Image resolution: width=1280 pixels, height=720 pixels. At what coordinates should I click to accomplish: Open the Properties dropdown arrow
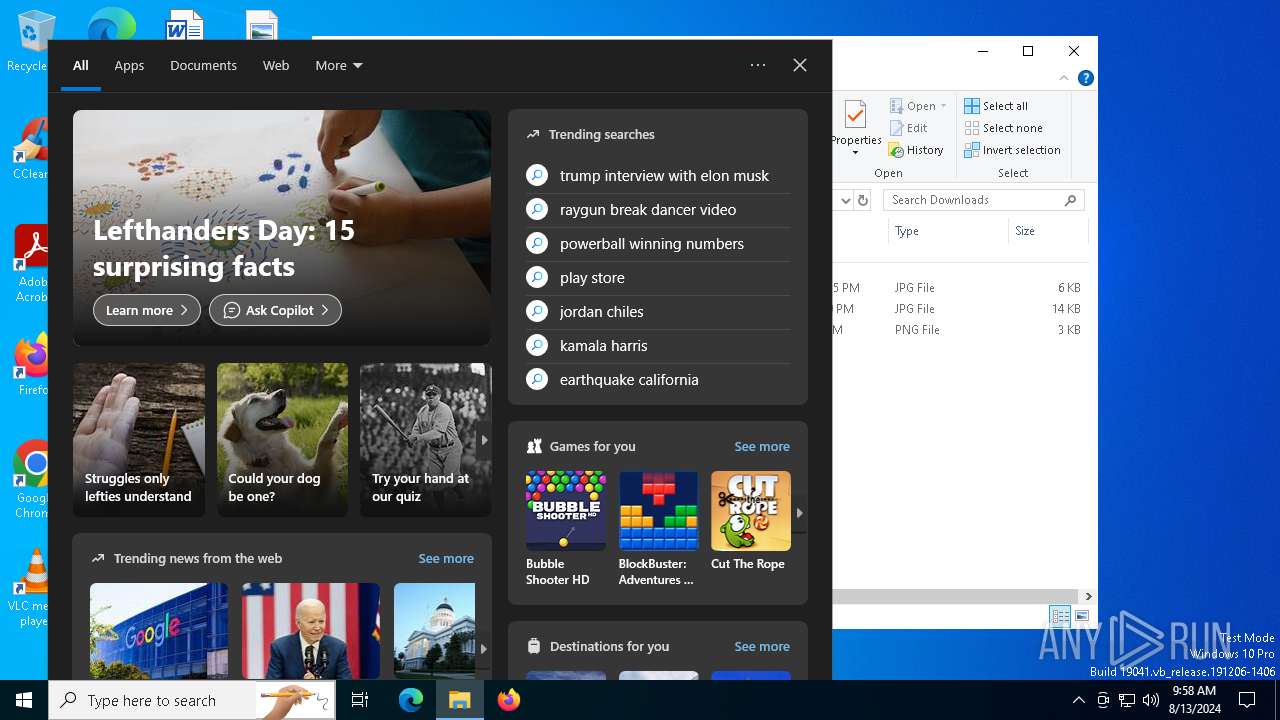[x=855, y=153]
